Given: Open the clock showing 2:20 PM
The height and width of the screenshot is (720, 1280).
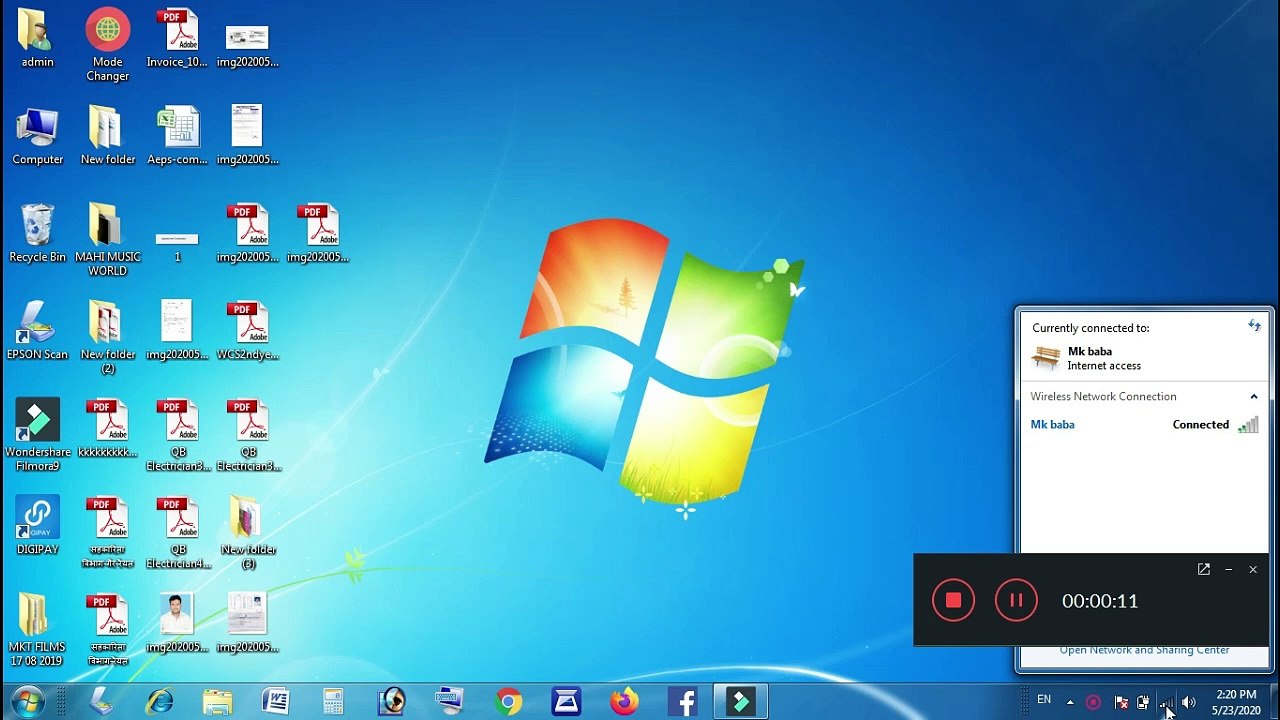Looking at the screenshot, I should (1237, 702).
